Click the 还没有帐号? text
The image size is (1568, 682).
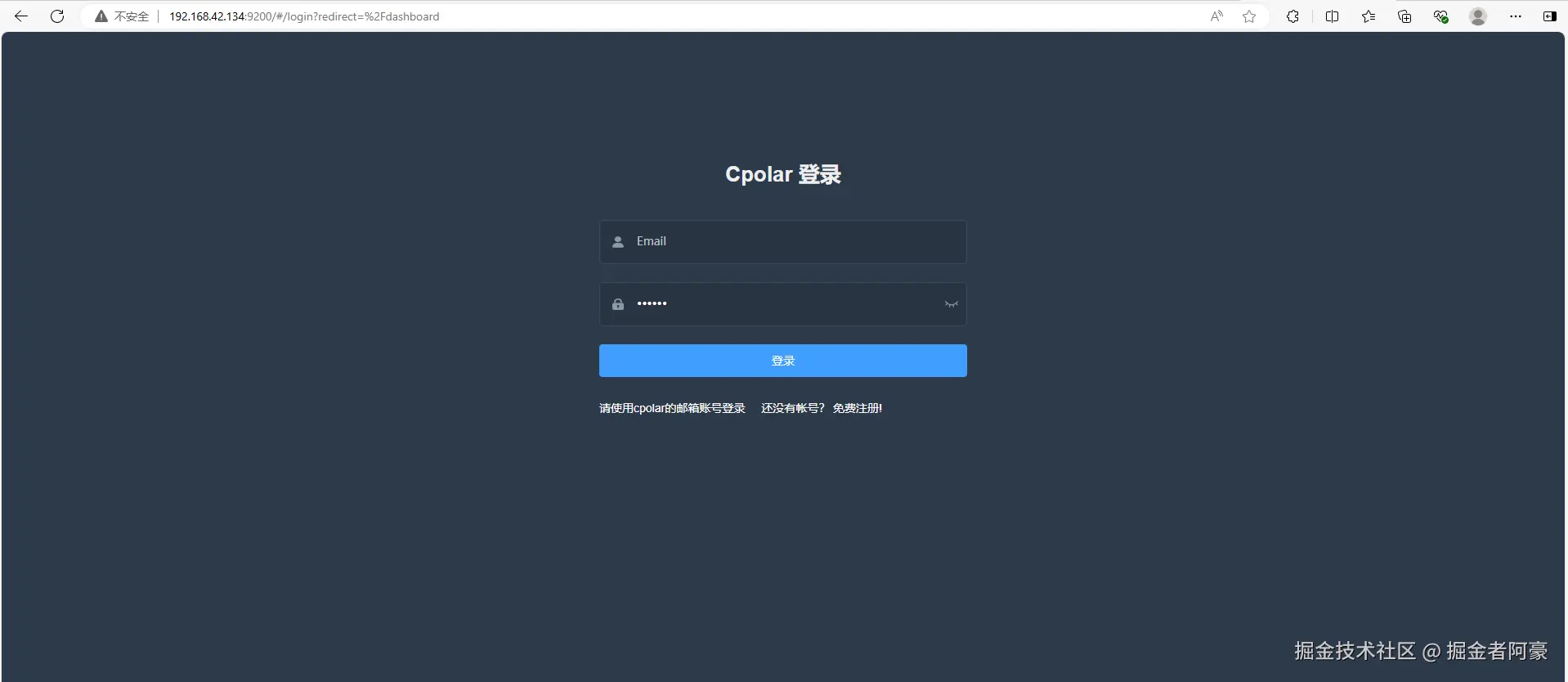(x=793, y=408)
